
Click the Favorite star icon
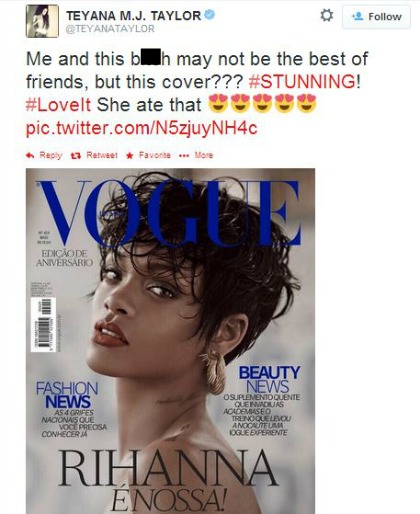pos(130,155)
